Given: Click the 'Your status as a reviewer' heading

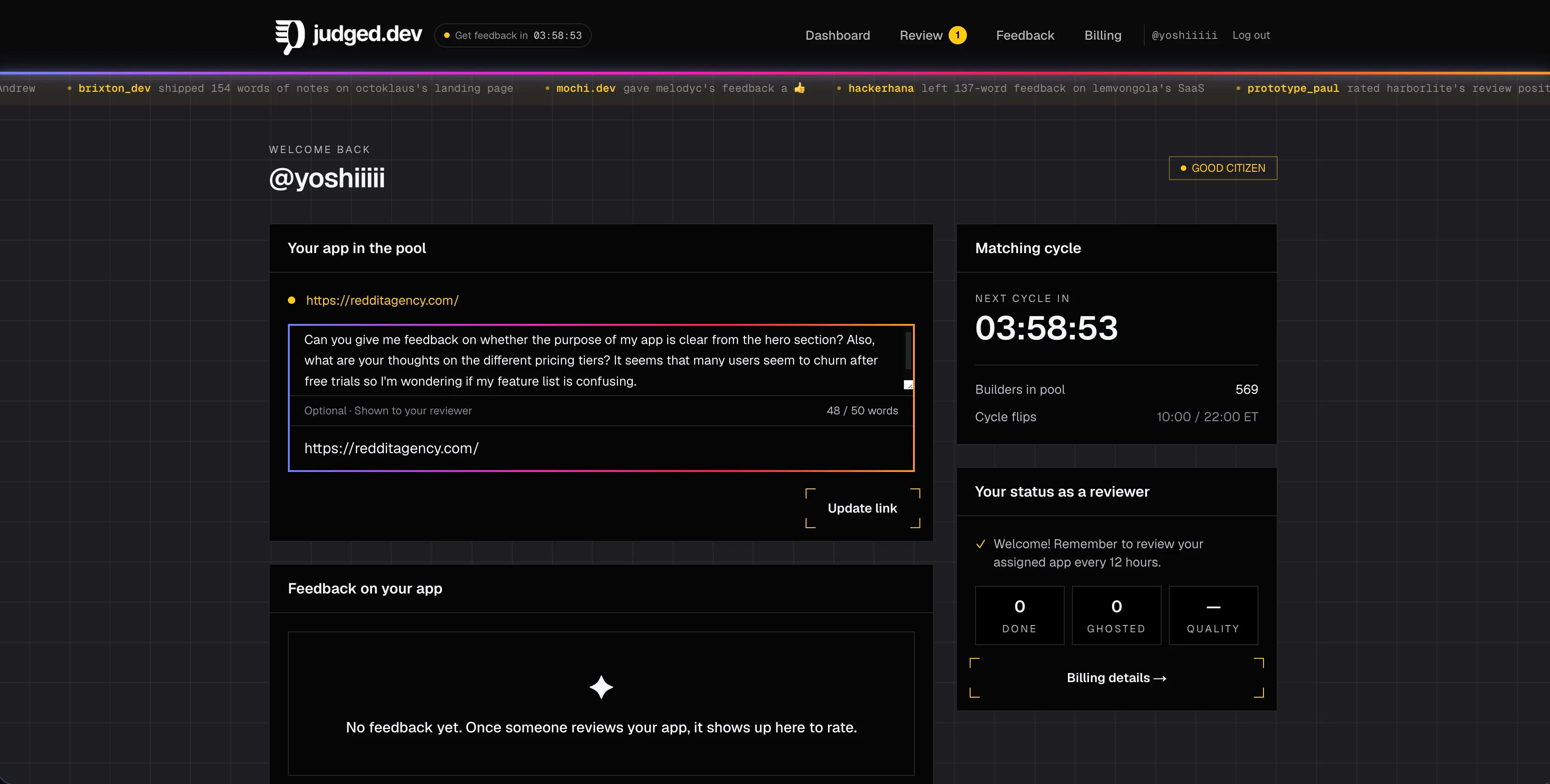Looking at the screenshot, I should 1062,492.
